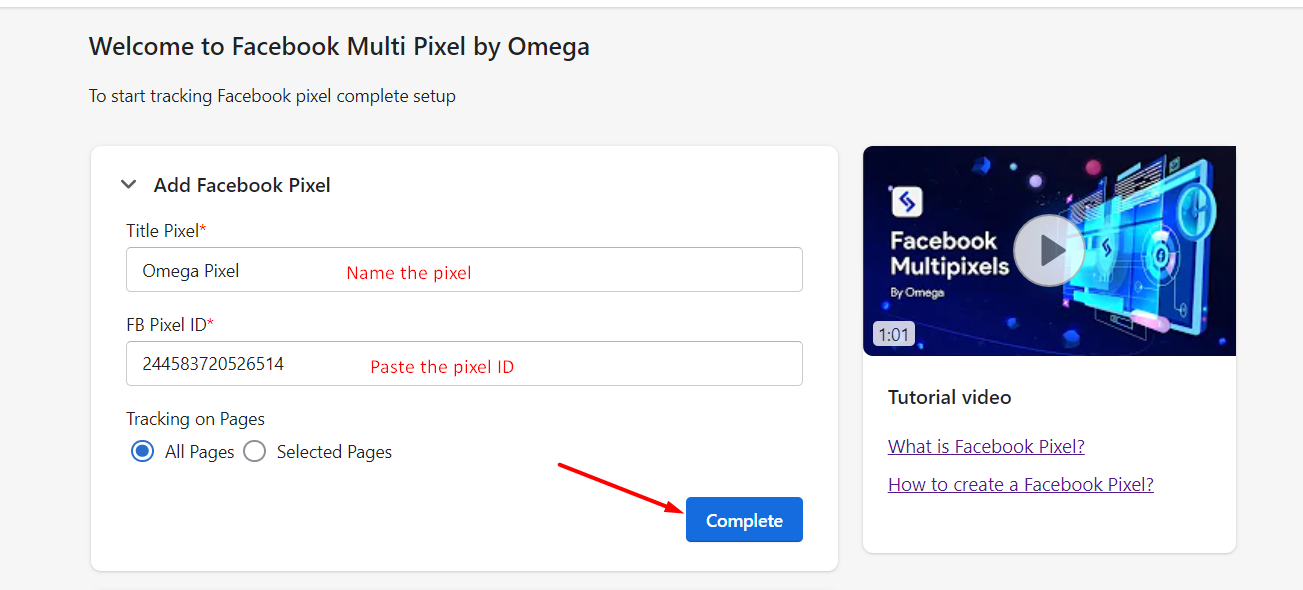Click the Tracking on Pages label
1303x590 pixels.
[195, 419]
